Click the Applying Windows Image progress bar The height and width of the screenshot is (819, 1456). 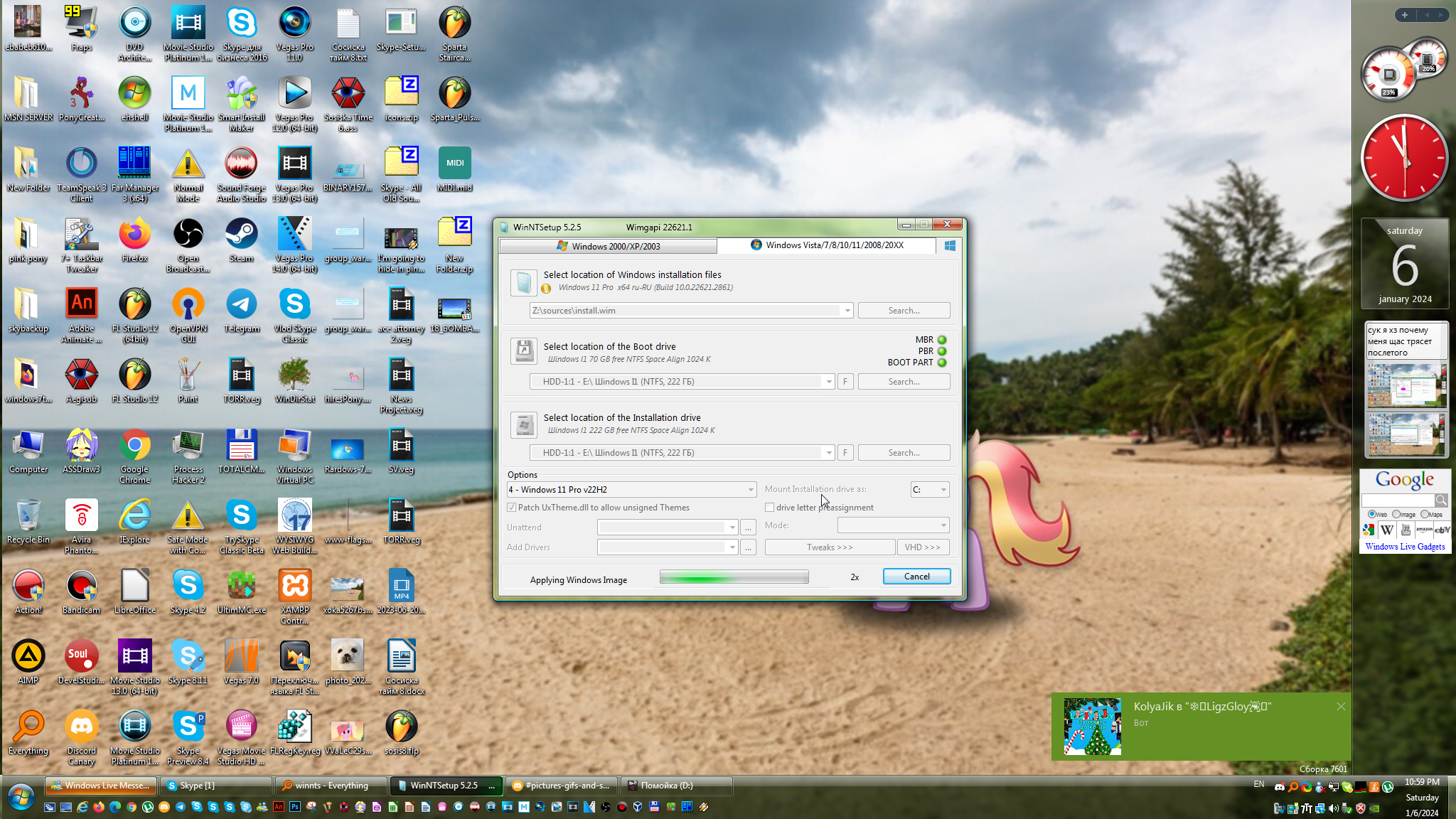tap(734, 577)
